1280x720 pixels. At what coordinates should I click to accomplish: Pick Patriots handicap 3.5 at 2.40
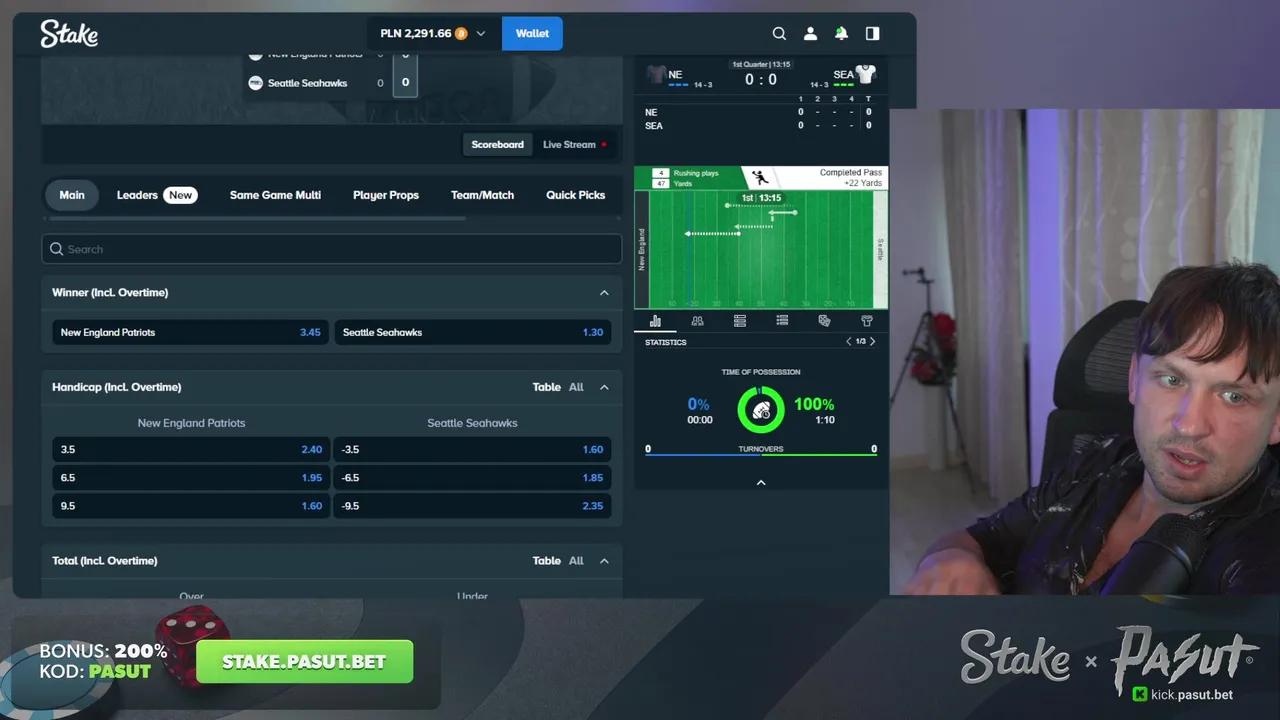(x=190, y=449)
